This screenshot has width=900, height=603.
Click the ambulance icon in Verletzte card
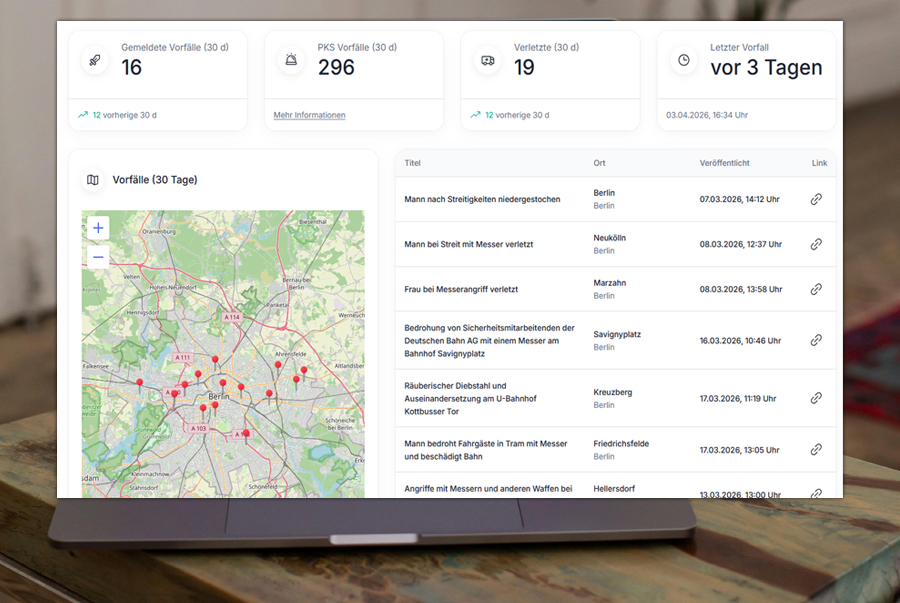(488, 60)
